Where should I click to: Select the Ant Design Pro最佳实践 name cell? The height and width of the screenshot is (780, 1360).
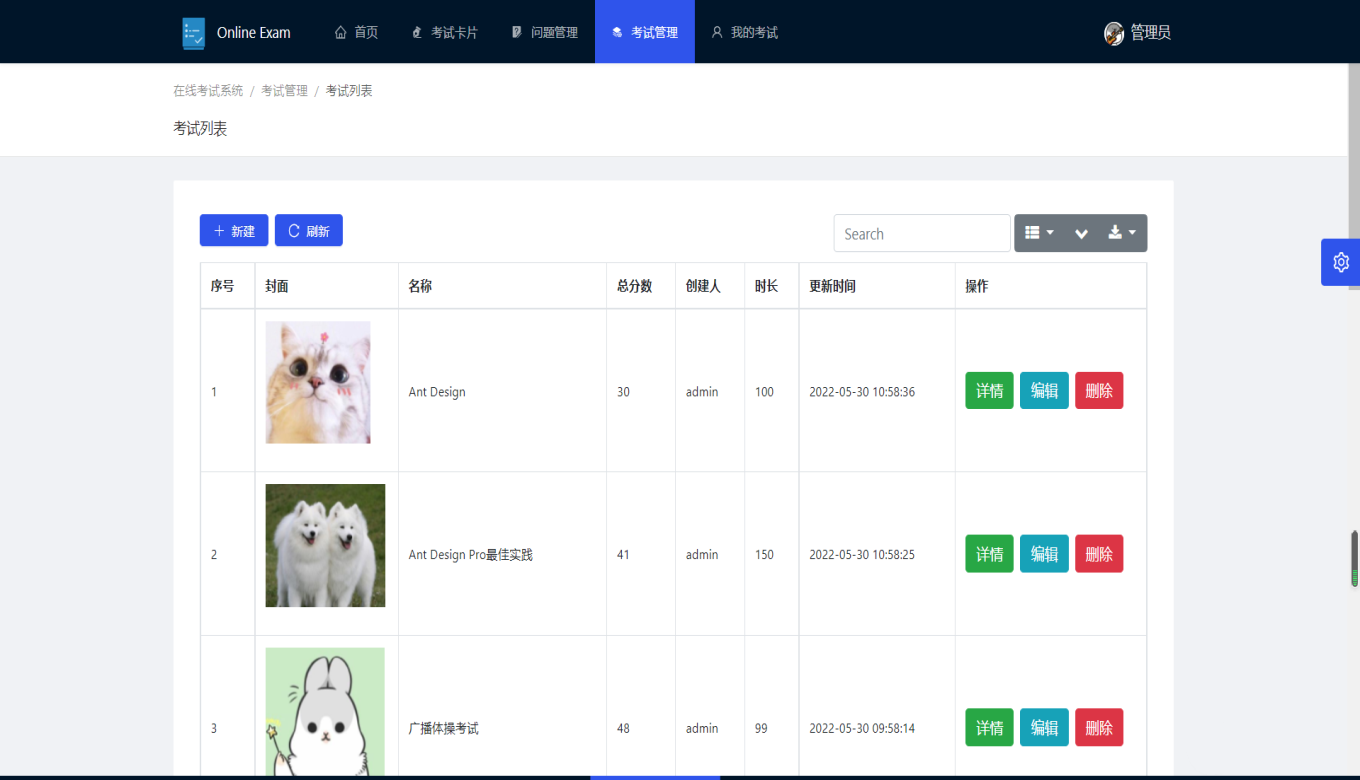(x=502, y=554)
